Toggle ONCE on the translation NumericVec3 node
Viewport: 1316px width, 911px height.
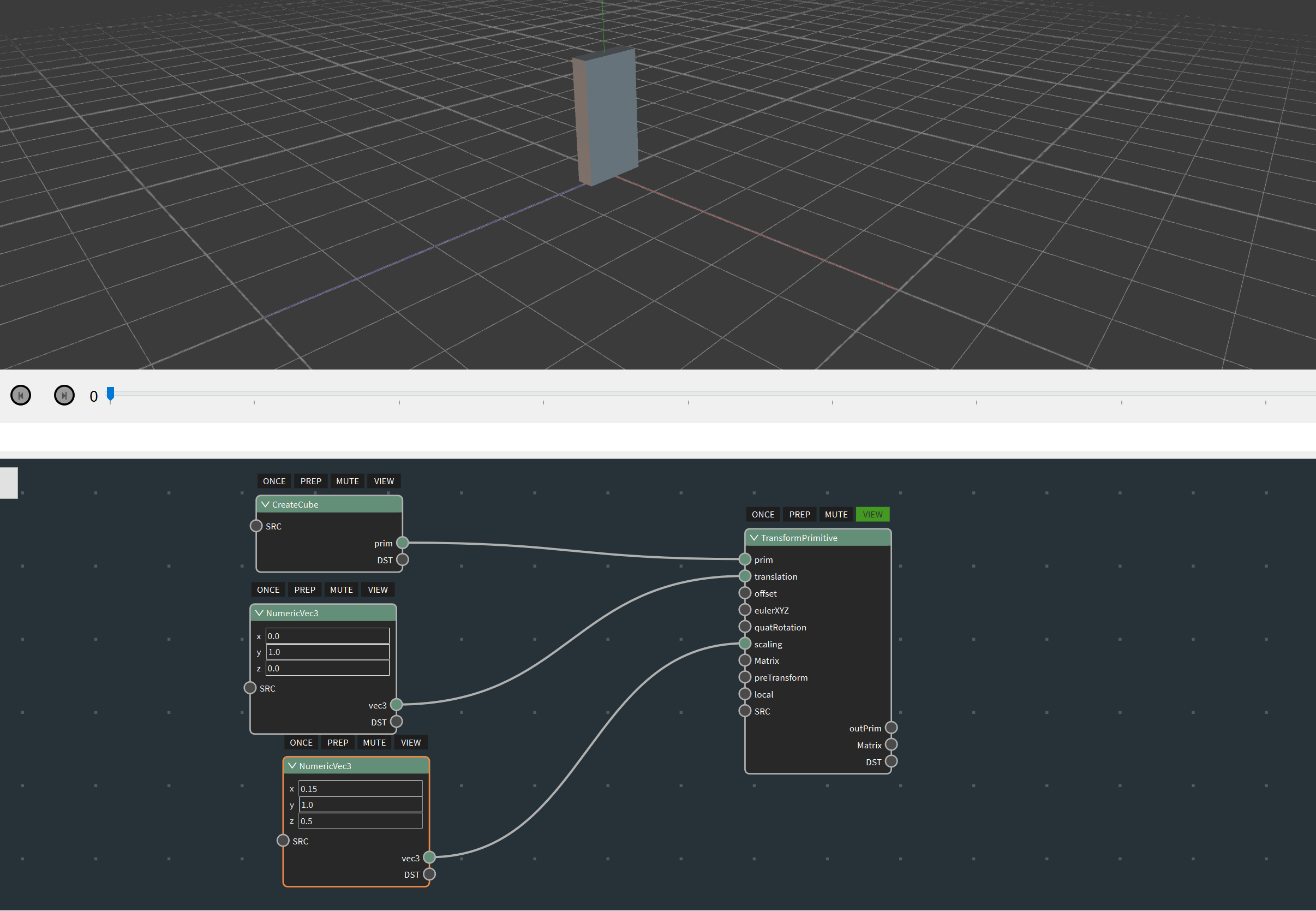268,590
